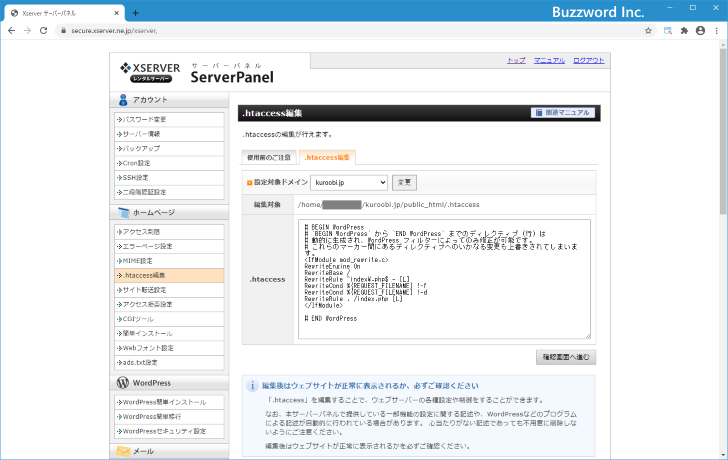This screenshot has width=728, height=460.
Task: Open the extensions puzzle icon
Action: [684, 31]
